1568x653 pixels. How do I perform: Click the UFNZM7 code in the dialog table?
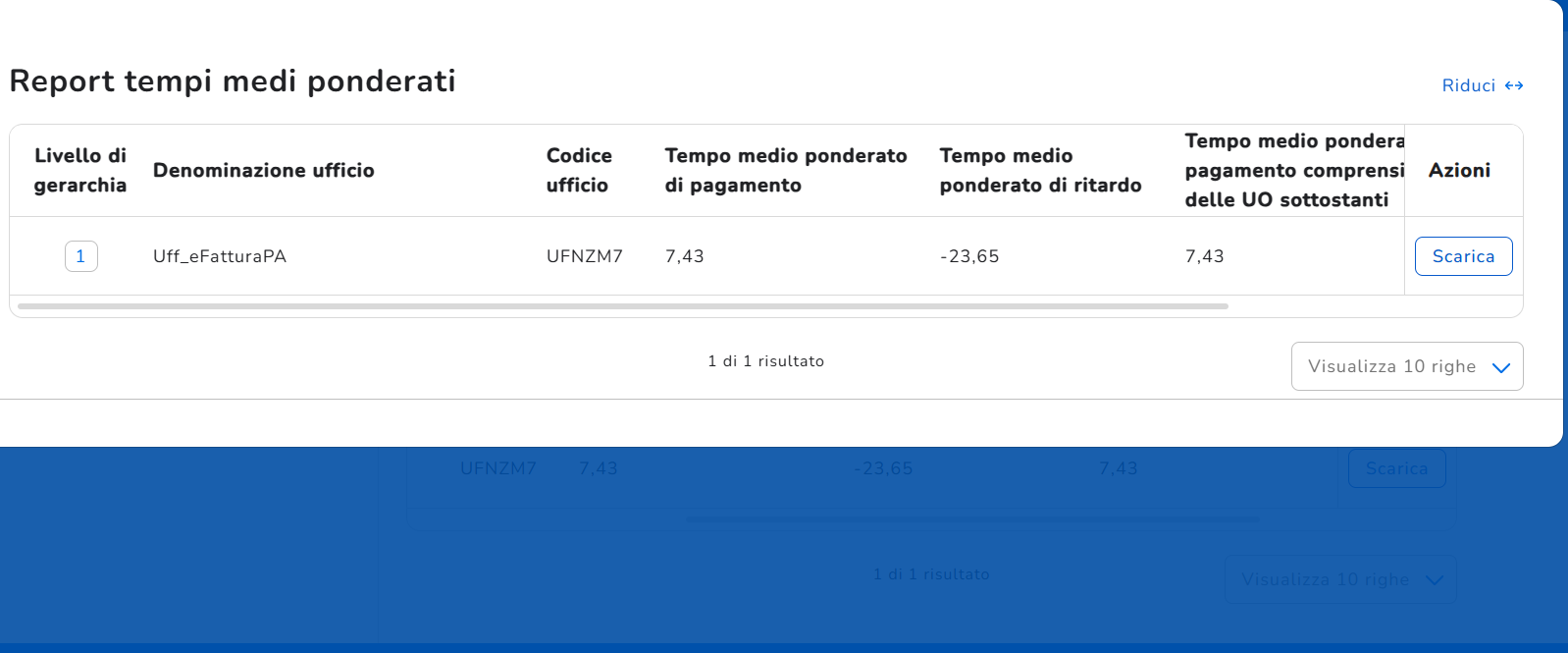pyautogui.click(x=584, y=256)
